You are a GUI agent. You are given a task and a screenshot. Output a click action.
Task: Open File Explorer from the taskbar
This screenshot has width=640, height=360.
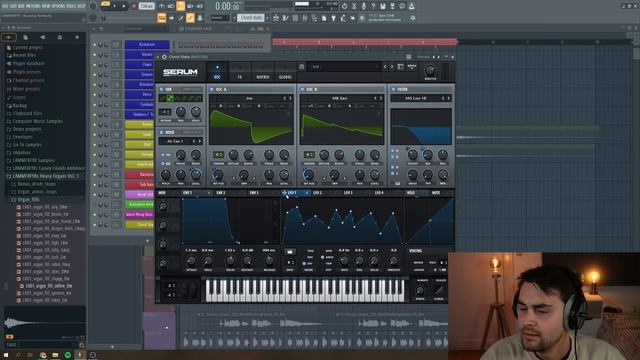(55, 355)
